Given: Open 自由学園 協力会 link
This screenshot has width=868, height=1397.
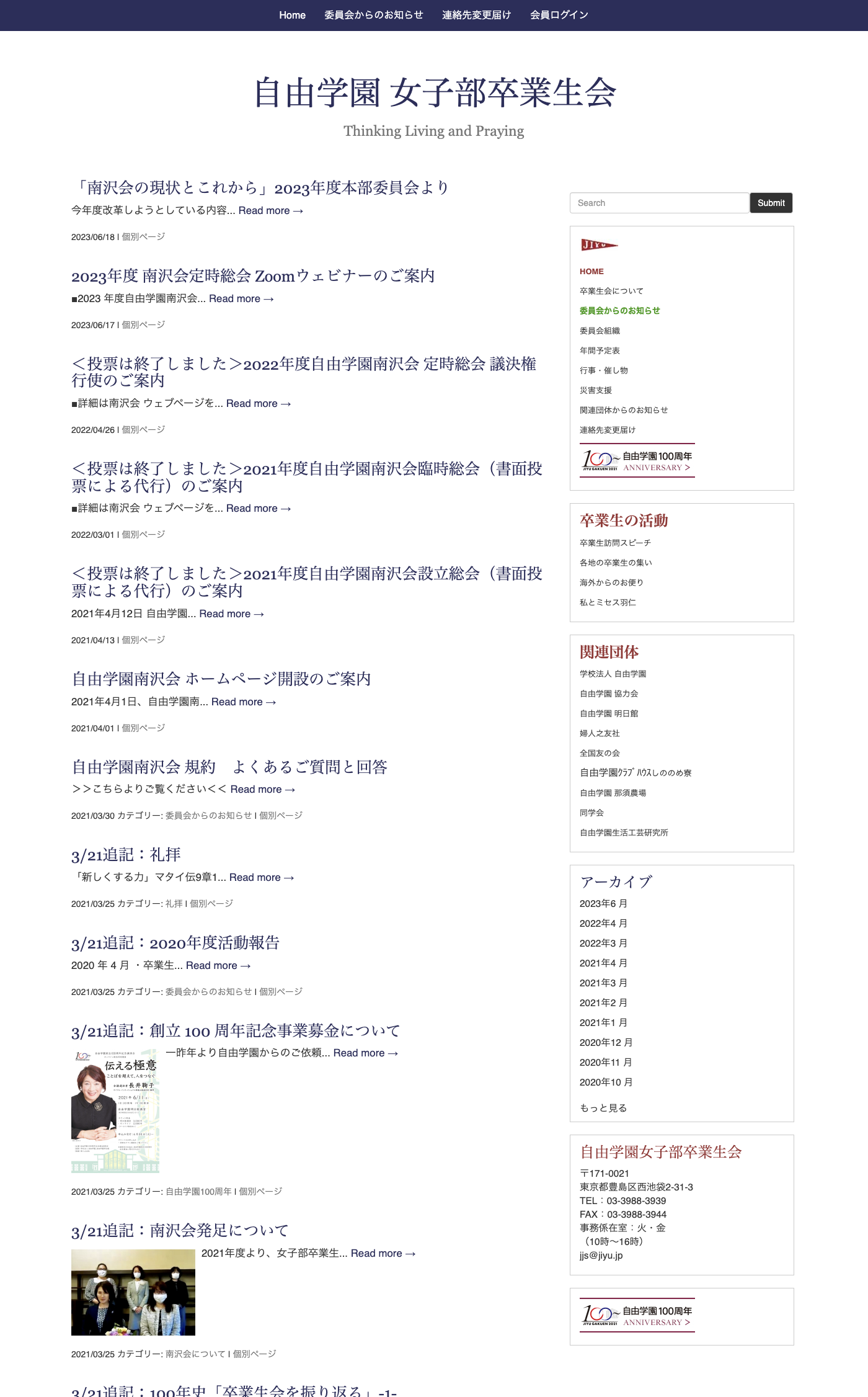Looking at the screenshot, I should click(609, 694).
